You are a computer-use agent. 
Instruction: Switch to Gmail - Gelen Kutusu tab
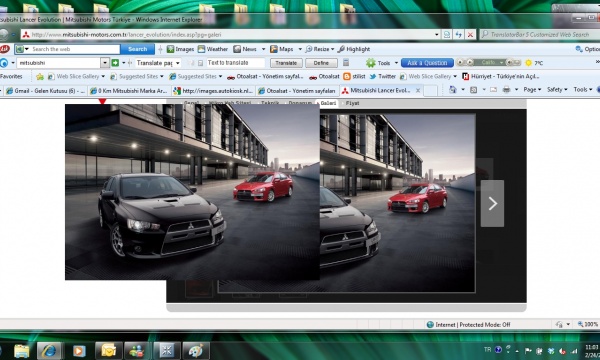(45, 91)
